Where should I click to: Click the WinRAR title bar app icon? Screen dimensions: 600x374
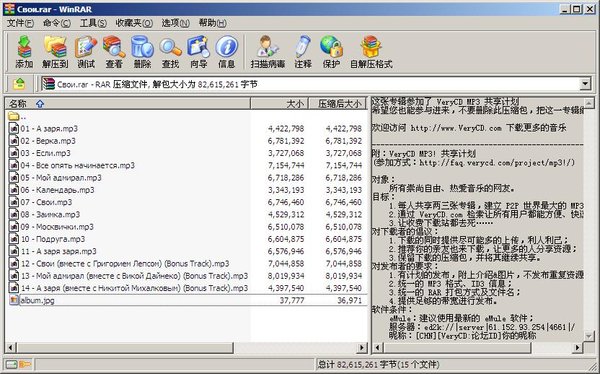click(x=9, y=9)
